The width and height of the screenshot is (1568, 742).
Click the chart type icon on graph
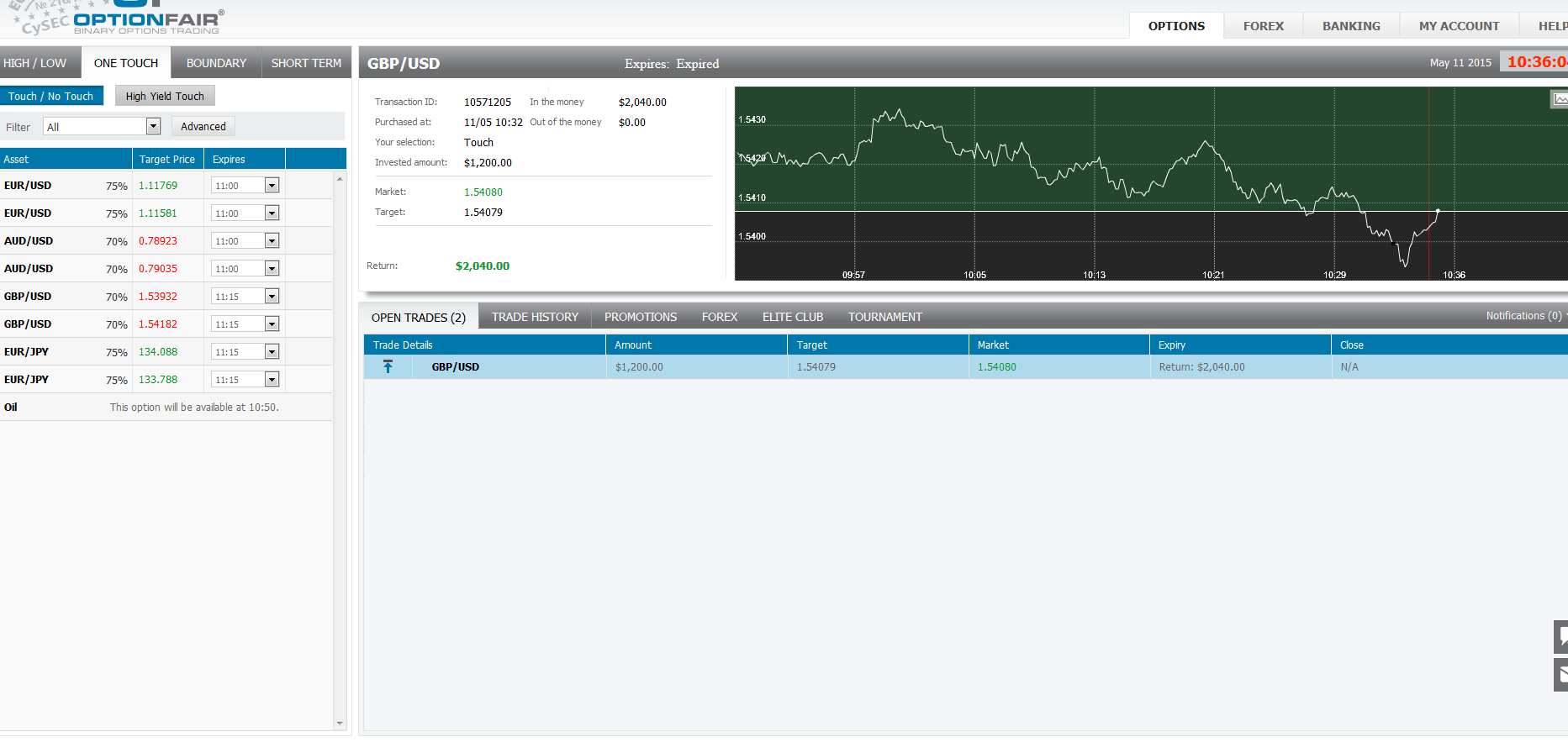(x=1559, y=99)
